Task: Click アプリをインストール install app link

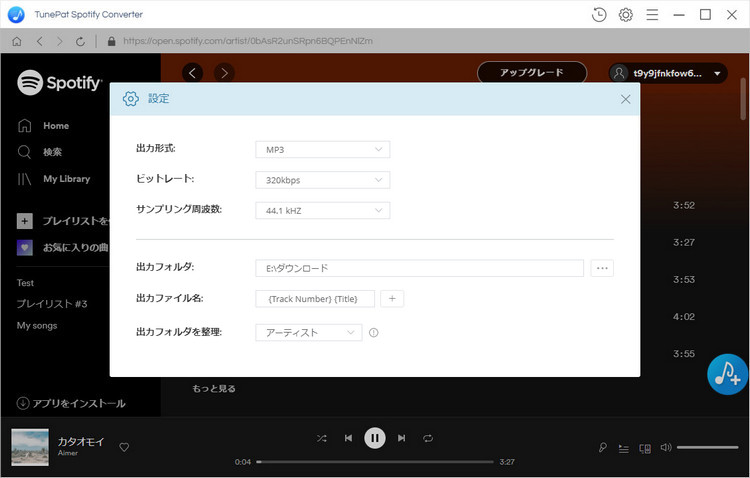Action: point(71,403)
